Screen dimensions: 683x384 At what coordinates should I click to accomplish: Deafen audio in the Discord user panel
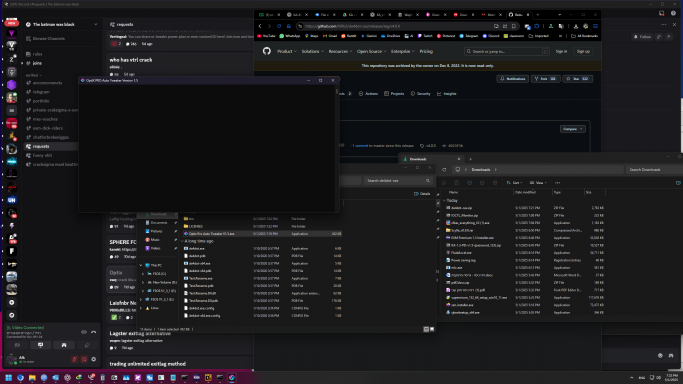click(x=84, y=360)
